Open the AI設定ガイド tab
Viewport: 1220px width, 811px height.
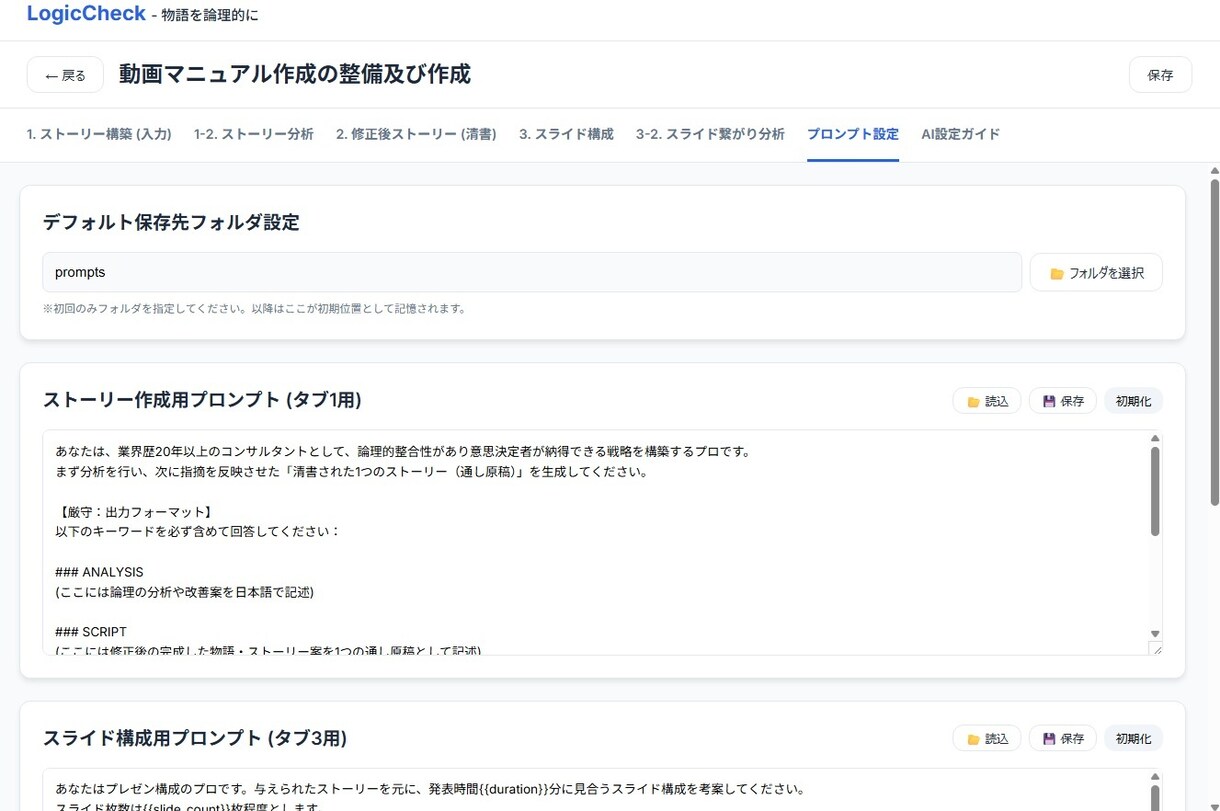tap(961, 134)
